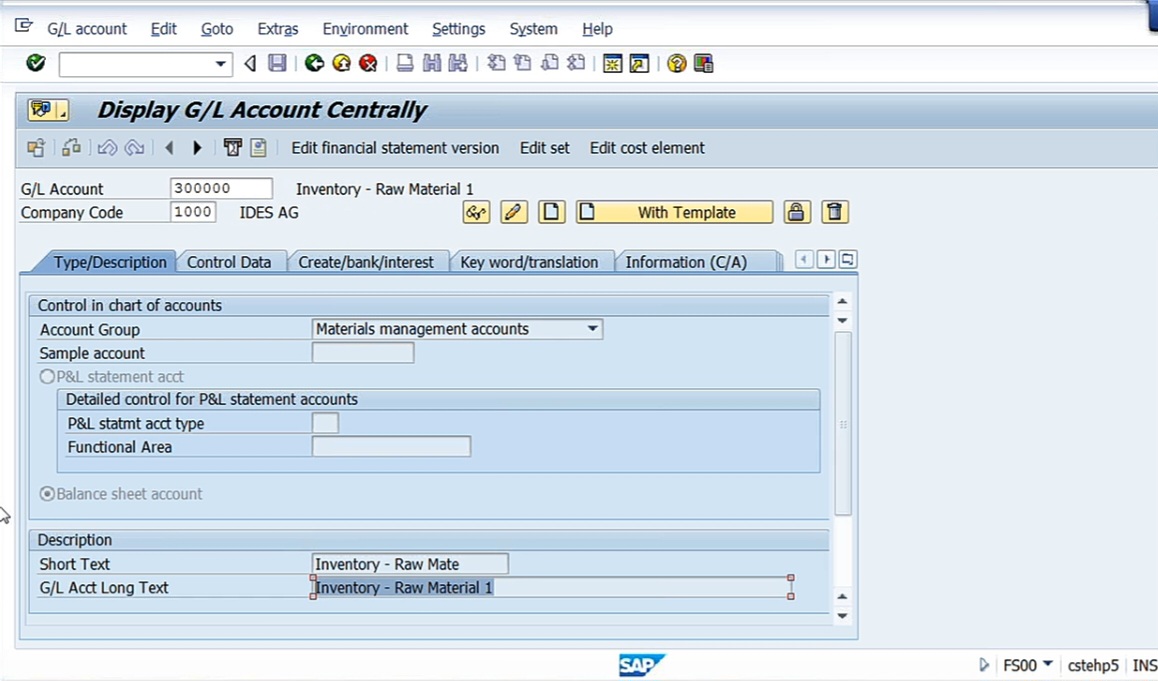Click the Create blank page button
Viewport: 1158px width, 681px height.
click(551, 212)
